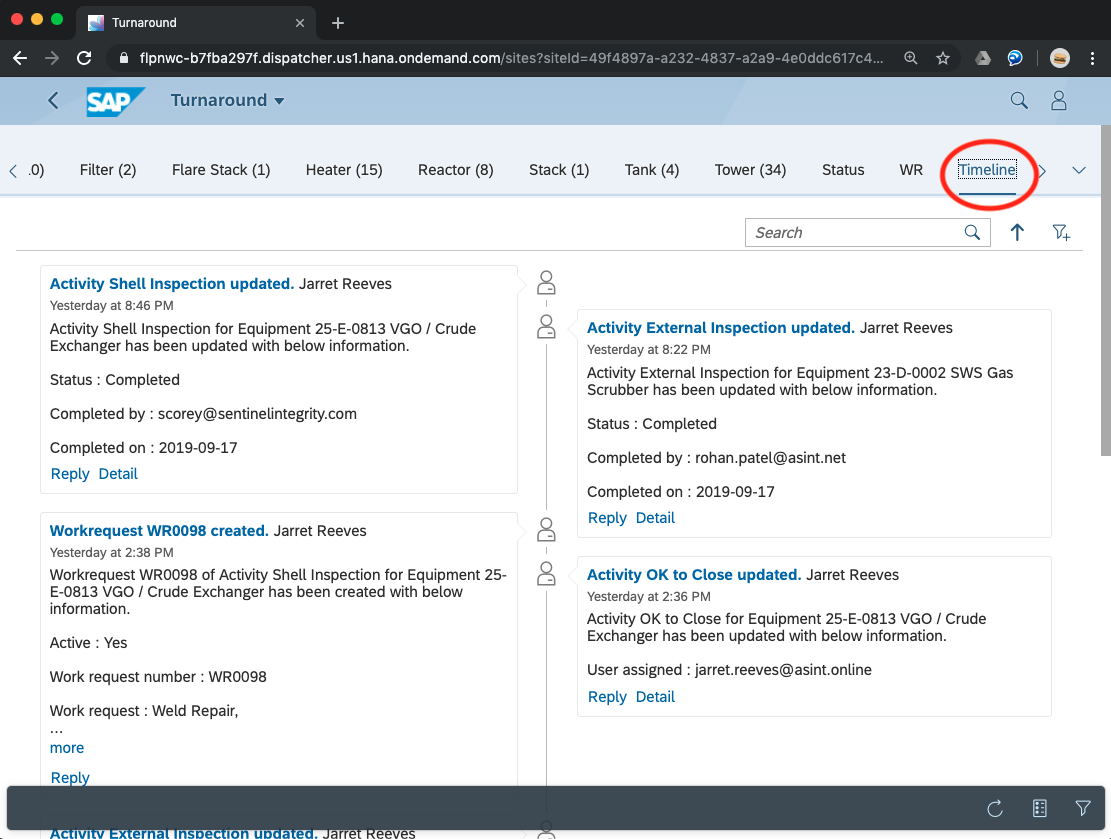The height and width of the screenshot is (839, 1111).
Task: Switch to the Tower (34) tab
Action: click(750, 170)
